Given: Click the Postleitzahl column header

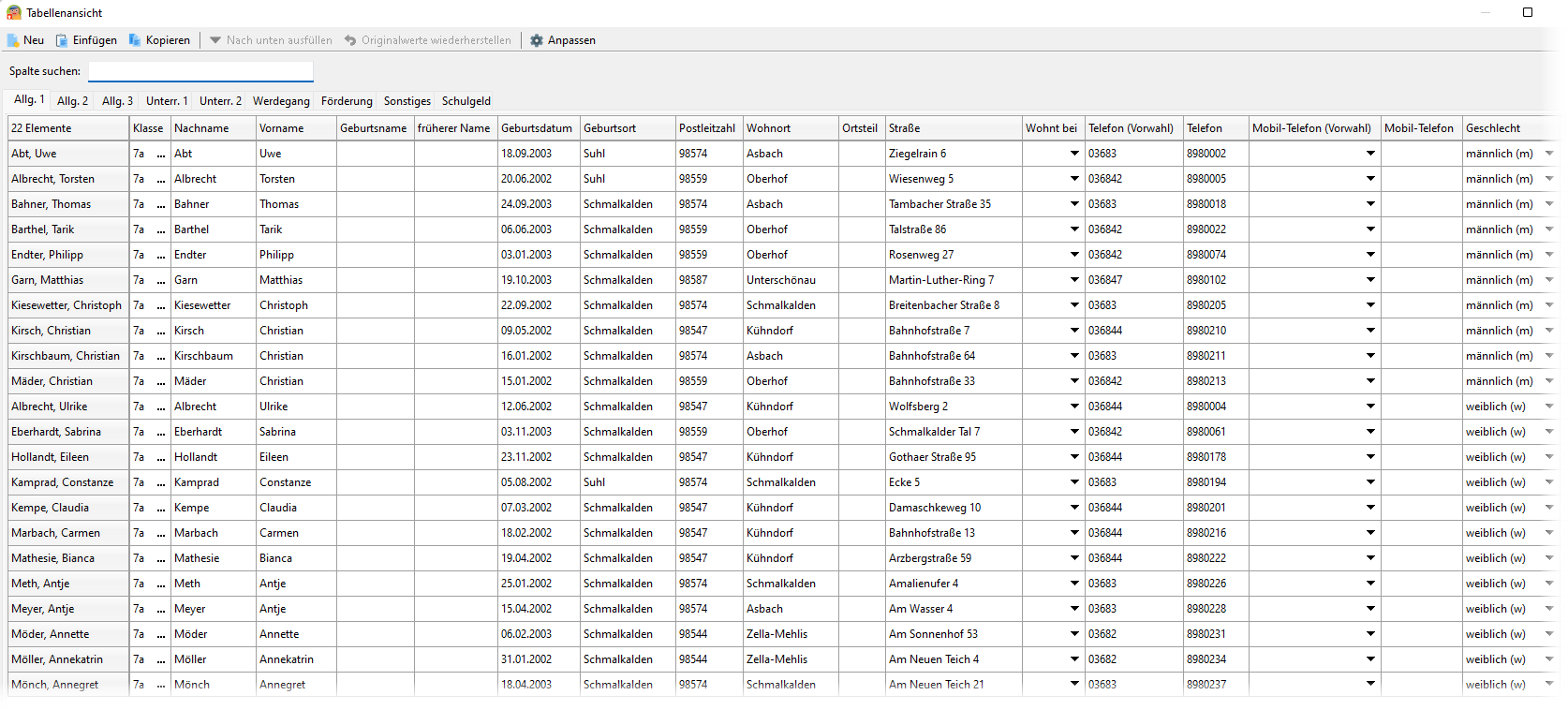Looking at the screenshot, I should 709,128.
